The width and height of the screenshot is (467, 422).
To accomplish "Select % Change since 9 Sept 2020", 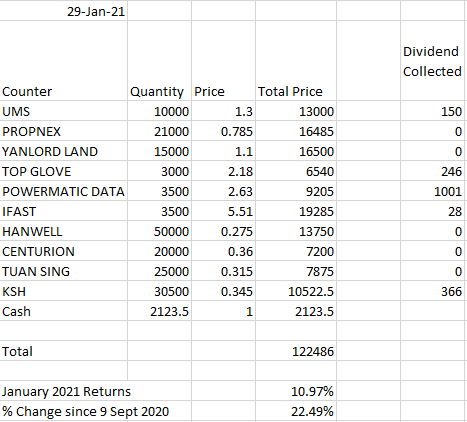I will pos(86,411).
